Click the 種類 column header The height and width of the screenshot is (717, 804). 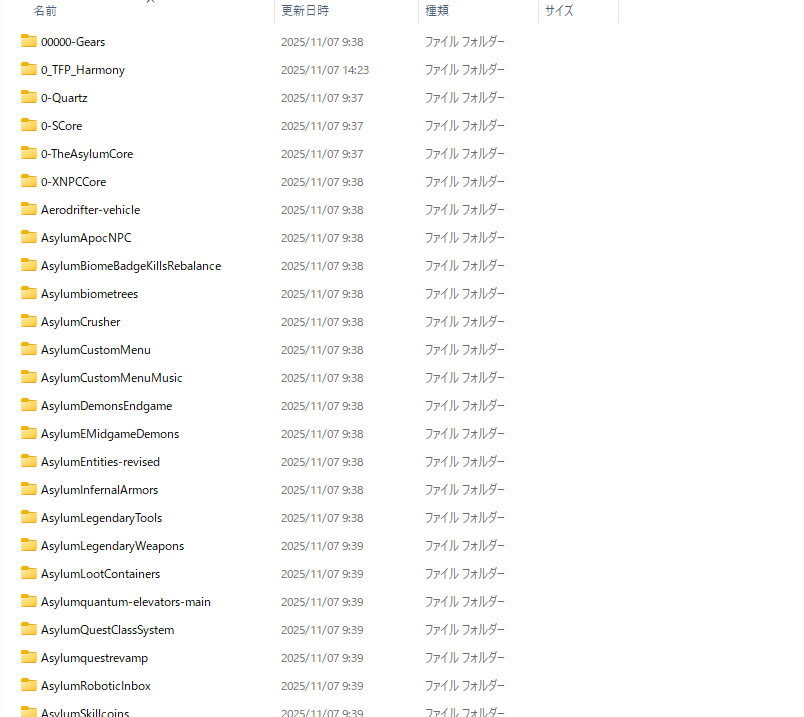[437, 11]
